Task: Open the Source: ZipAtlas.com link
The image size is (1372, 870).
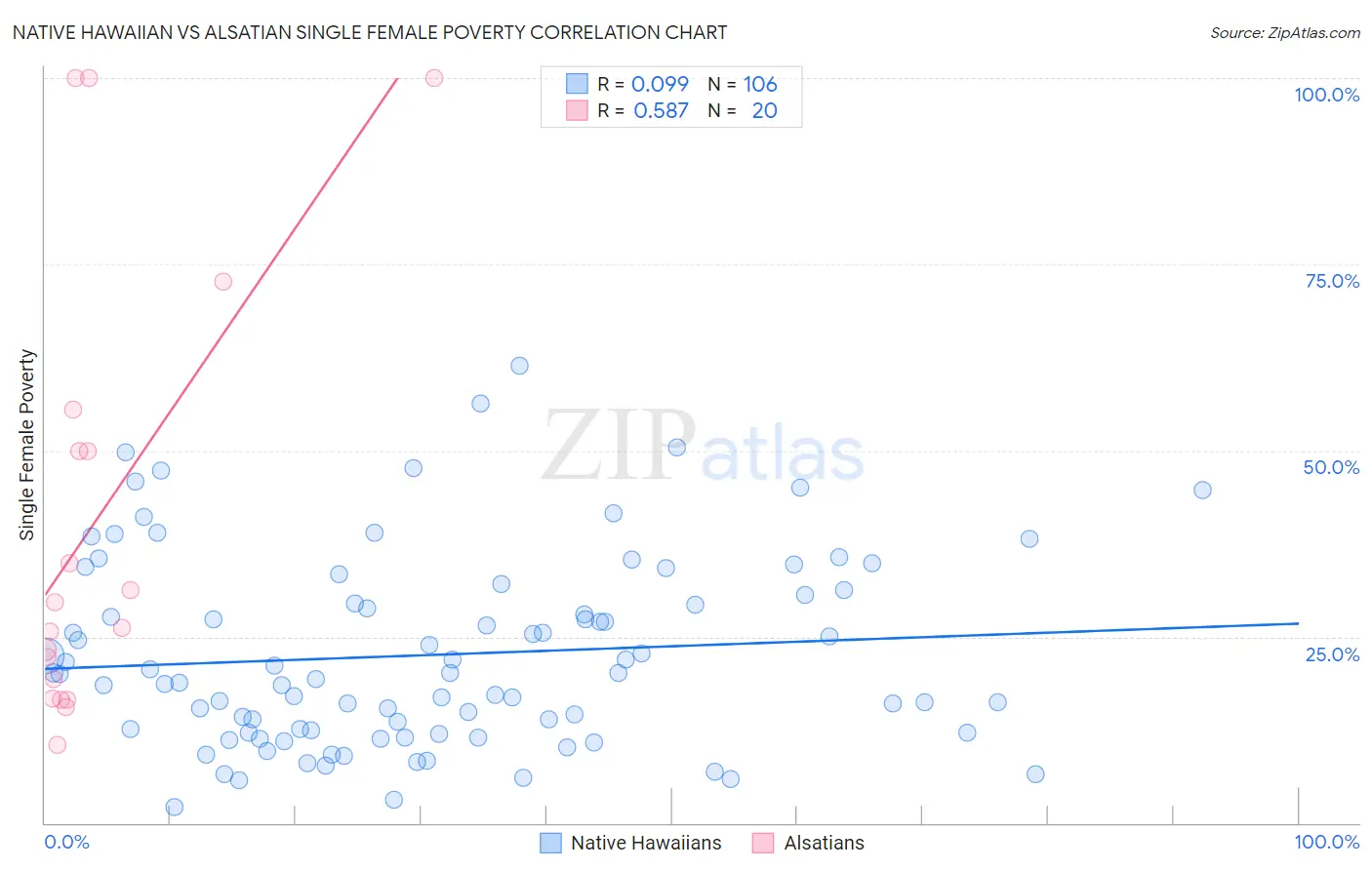Action: pos(1284,32)
